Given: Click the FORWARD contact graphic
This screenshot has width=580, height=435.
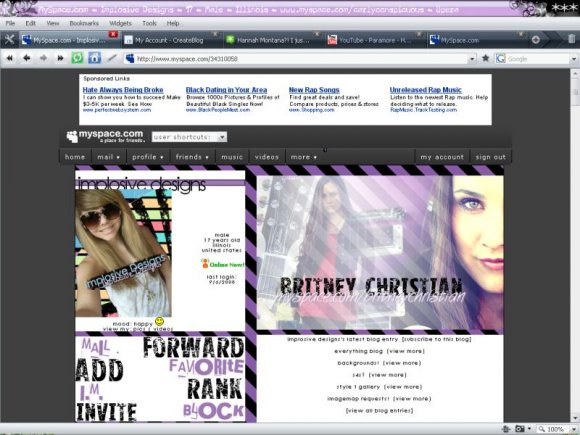Looking at the screenshot, I should pyautogui.click(x=194, y=348).
